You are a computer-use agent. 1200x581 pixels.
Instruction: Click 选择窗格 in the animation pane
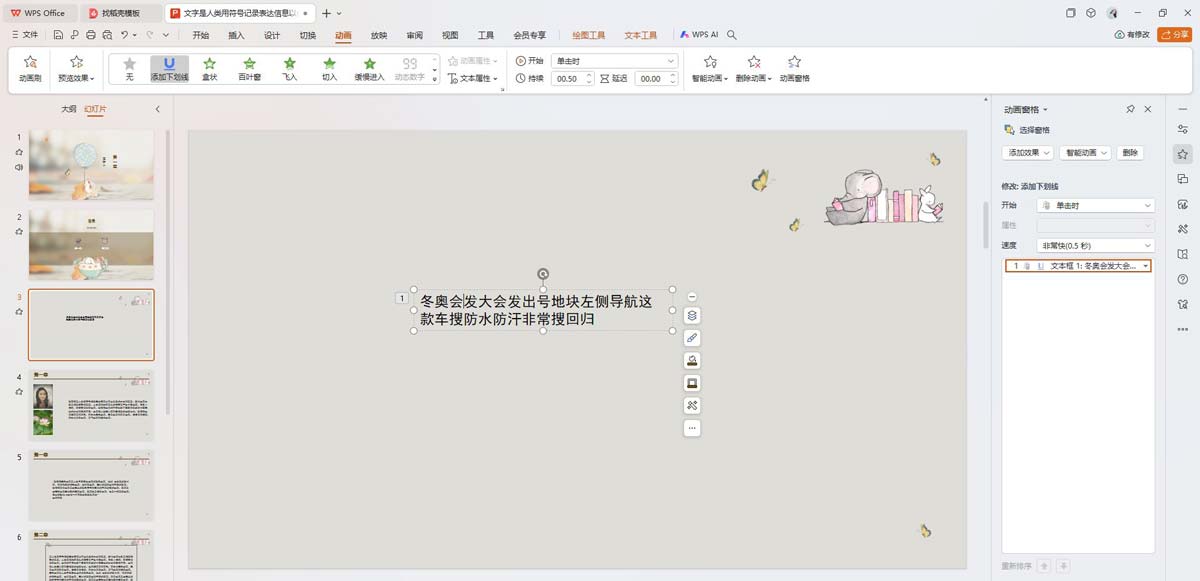coord(1033,130)
